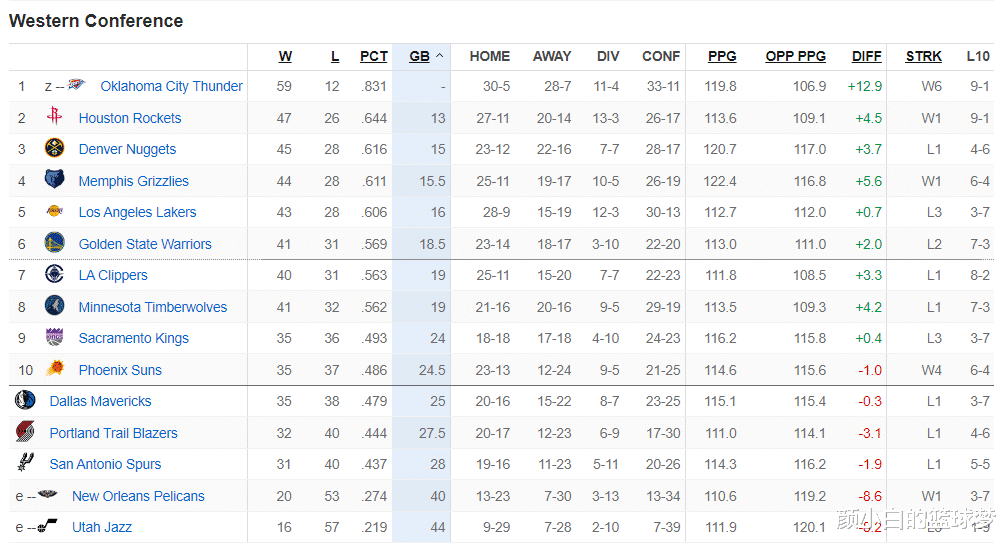Sort by OPP PPG column header
This screenshot has height=545, width=1008.
coord(796,57)
